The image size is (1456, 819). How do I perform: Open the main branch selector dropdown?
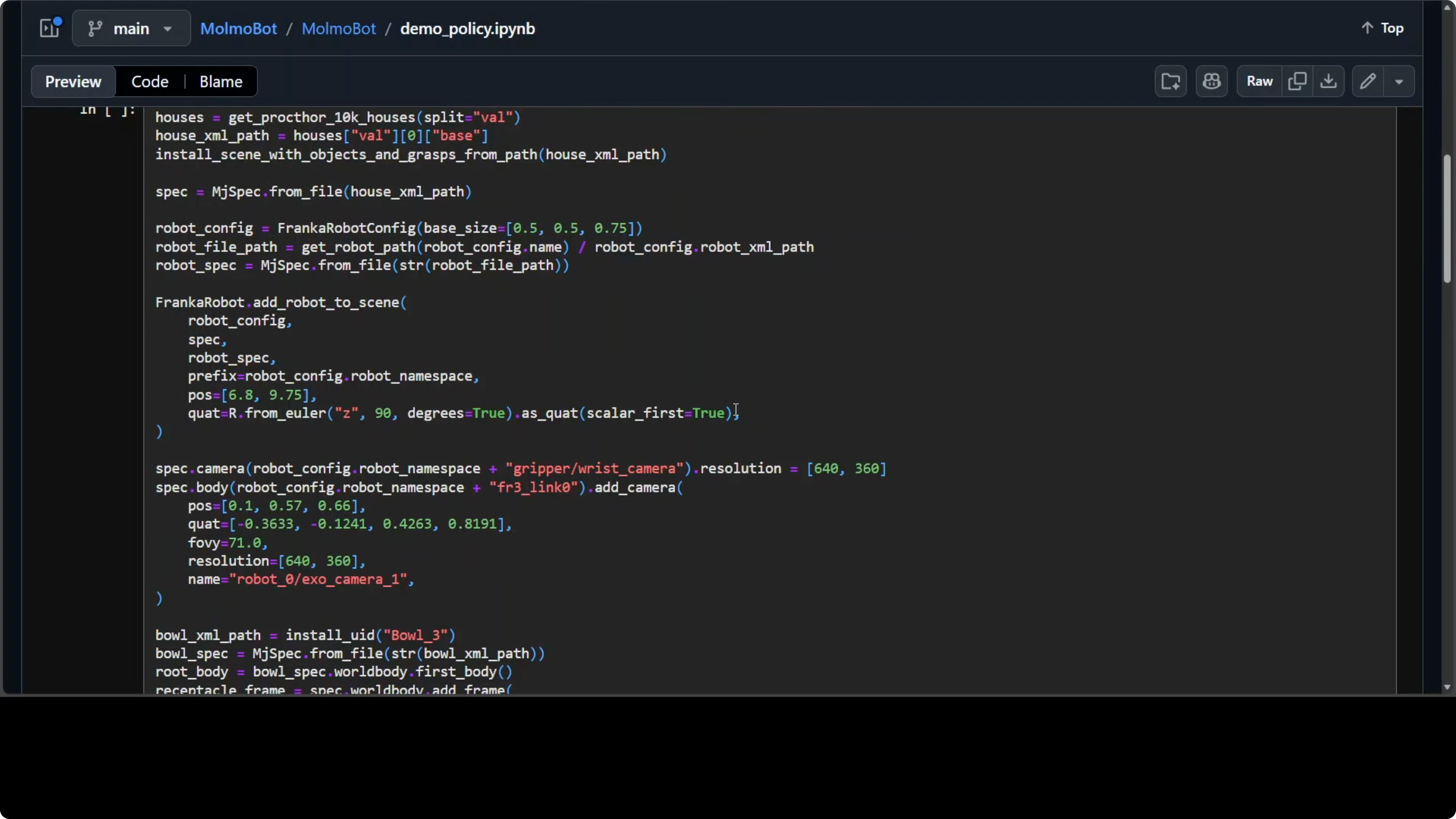point(131,28)
